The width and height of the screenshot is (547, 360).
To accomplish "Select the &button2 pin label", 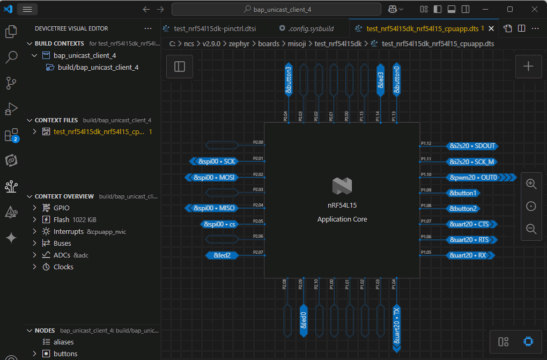I will (x=463, y=209).
